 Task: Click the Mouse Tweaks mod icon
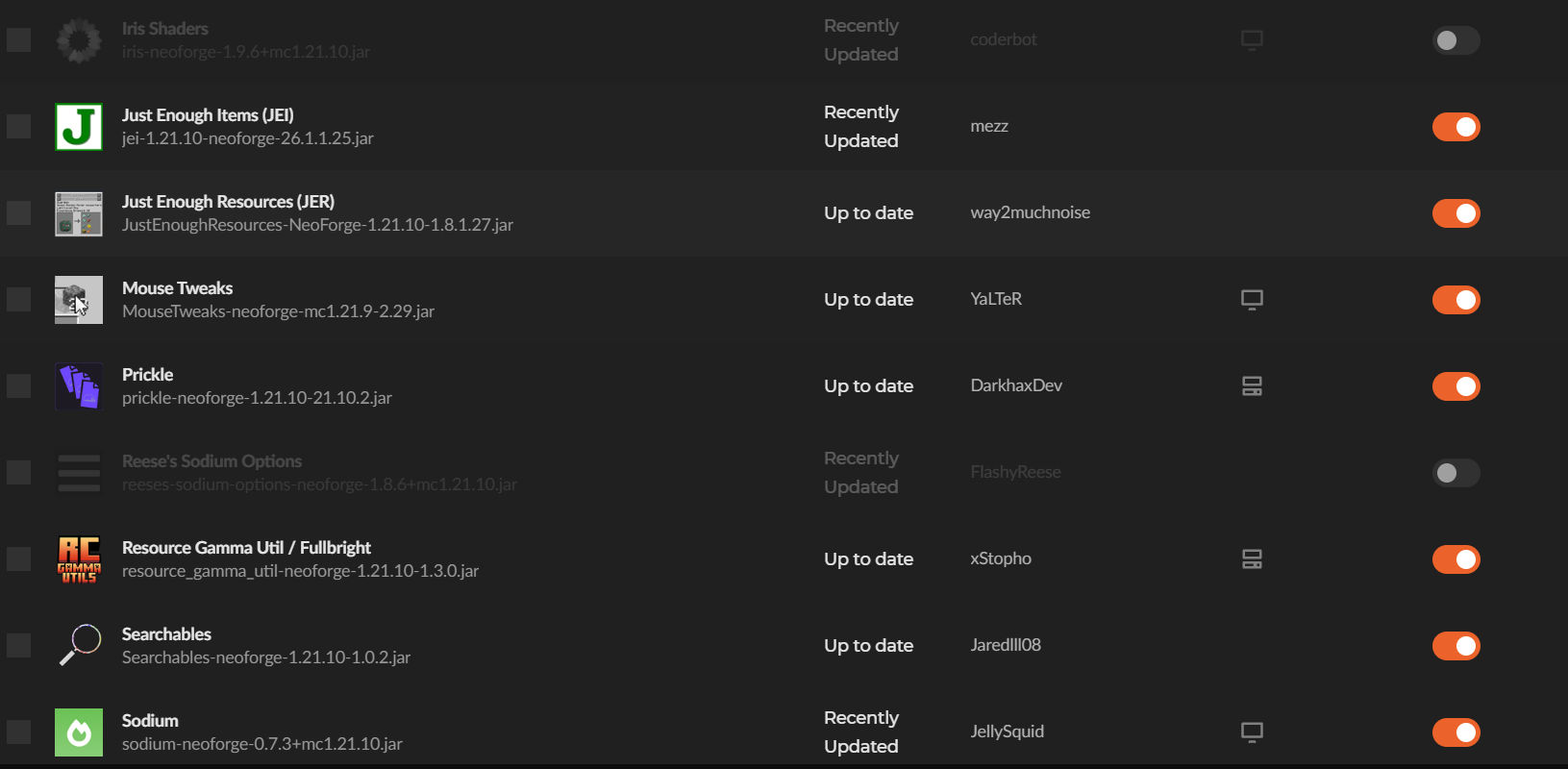point(79,300)
